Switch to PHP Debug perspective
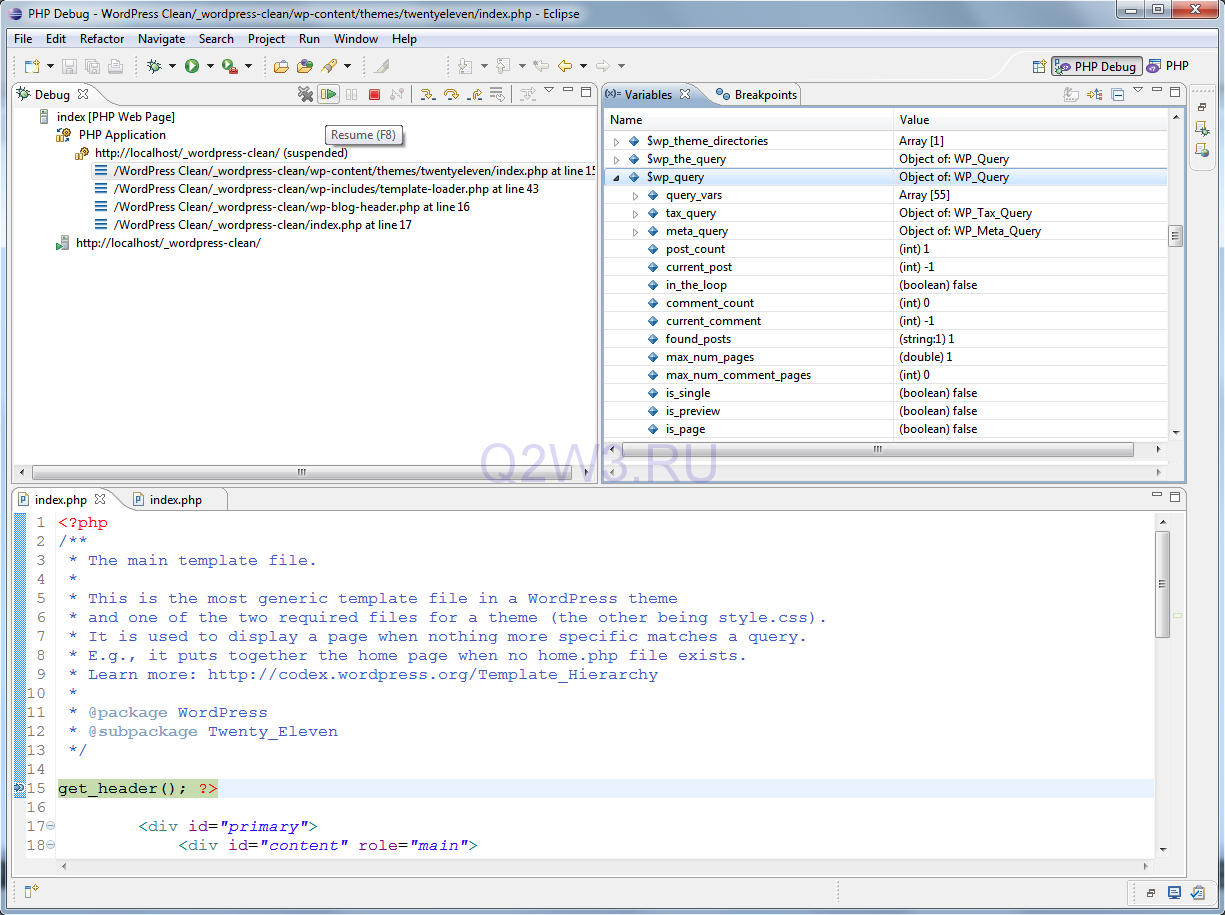 coord(1095,66)
